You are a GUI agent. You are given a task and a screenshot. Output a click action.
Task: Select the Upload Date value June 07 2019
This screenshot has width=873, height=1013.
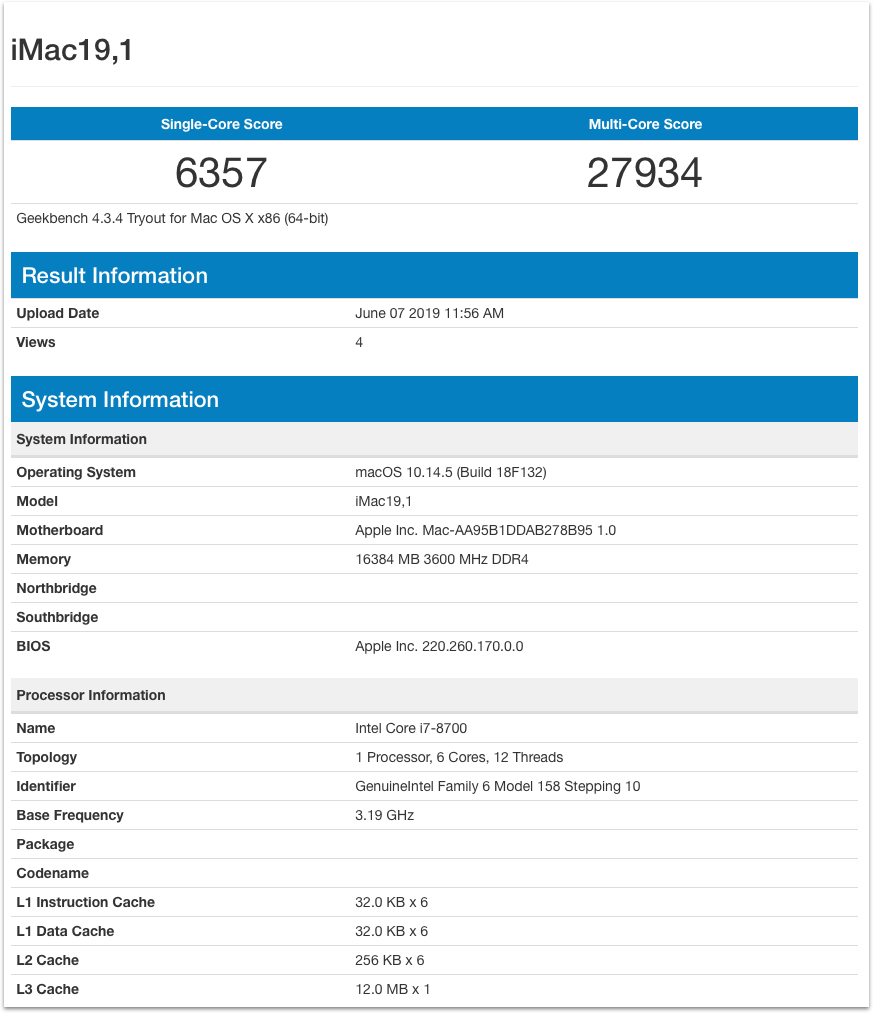[429, 313]
